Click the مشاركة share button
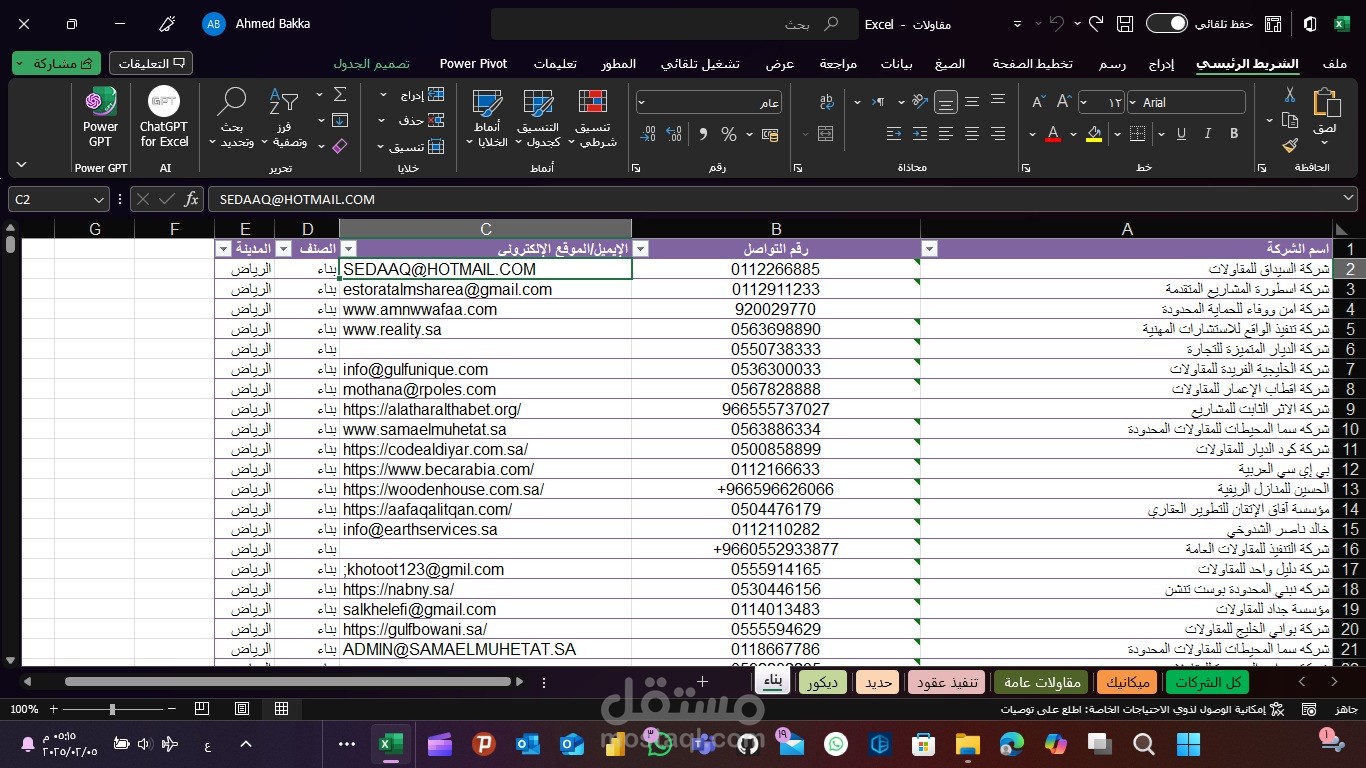Viewport: 1366px width, 768px height. point(57,63)
